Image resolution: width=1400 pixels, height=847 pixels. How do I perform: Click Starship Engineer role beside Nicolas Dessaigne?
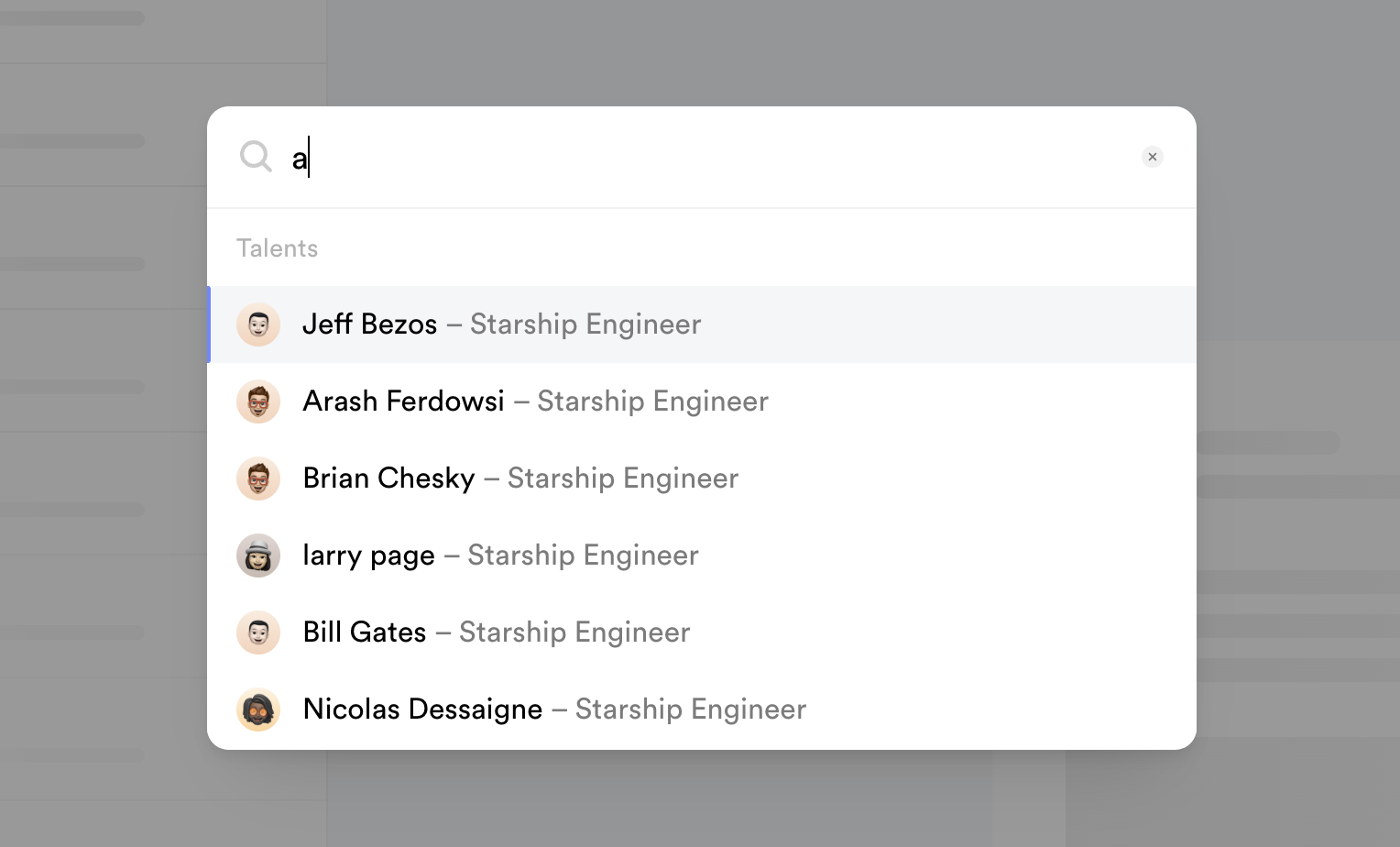[691, 709]
